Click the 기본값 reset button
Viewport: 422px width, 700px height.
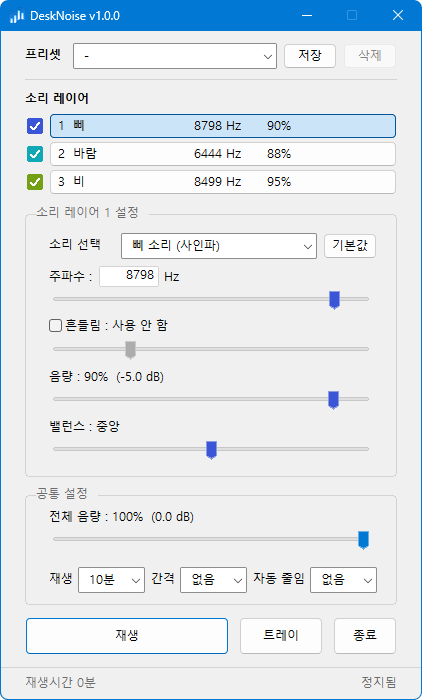pos(350,246)
